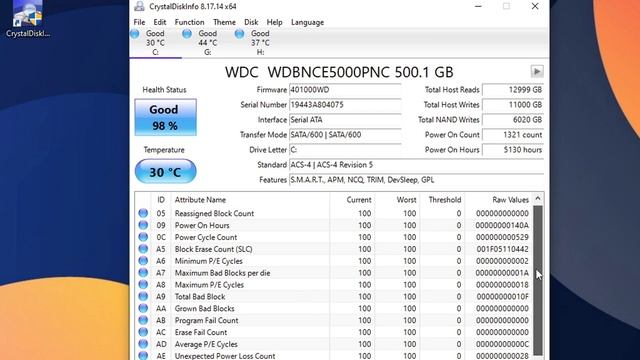Open the Theme menu
Image resolution: width=640 pixels, height=360 pixels.
pyautogui.click(x=224, y=22)
